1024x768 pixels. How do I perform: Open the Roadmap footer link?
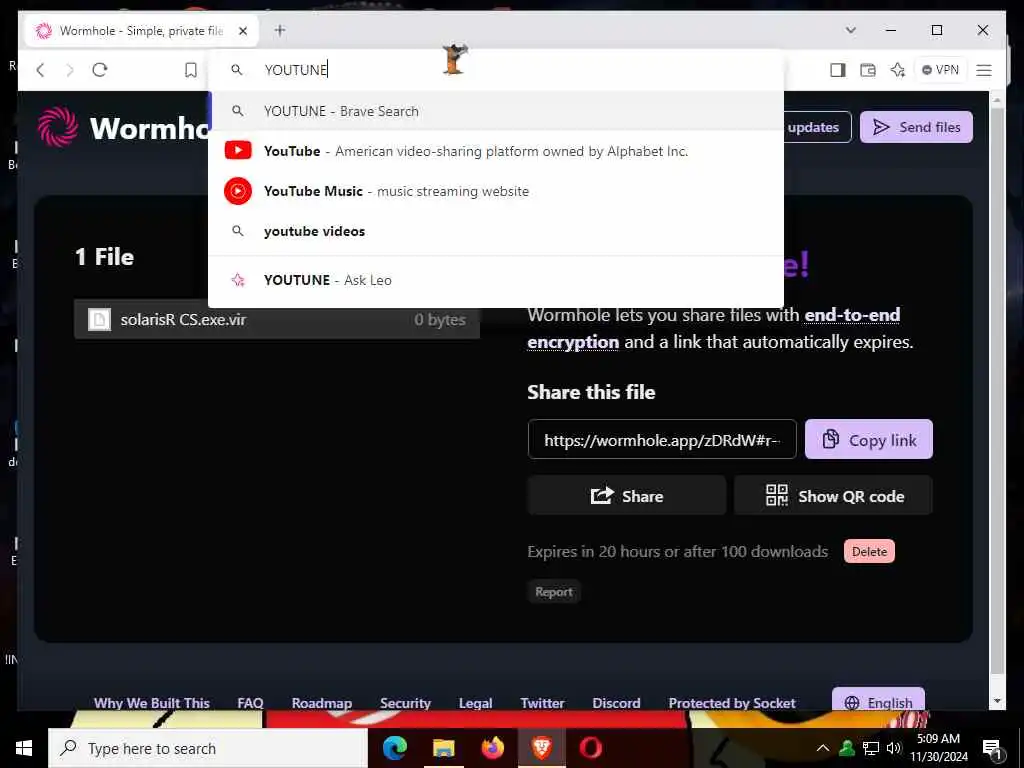321,703
